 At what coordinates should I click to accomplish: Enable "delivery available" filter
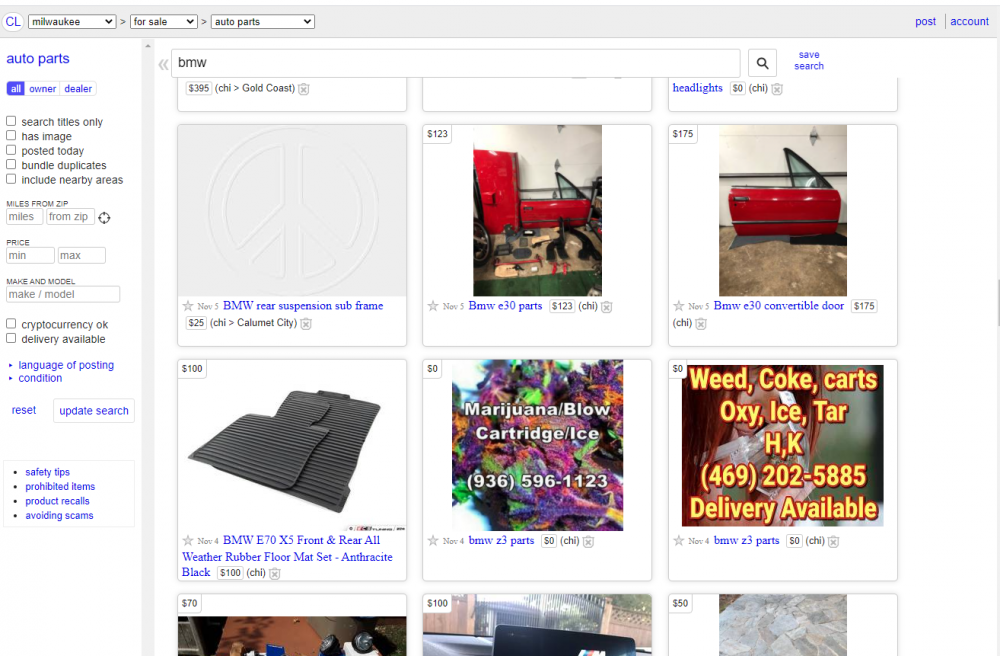11,339
